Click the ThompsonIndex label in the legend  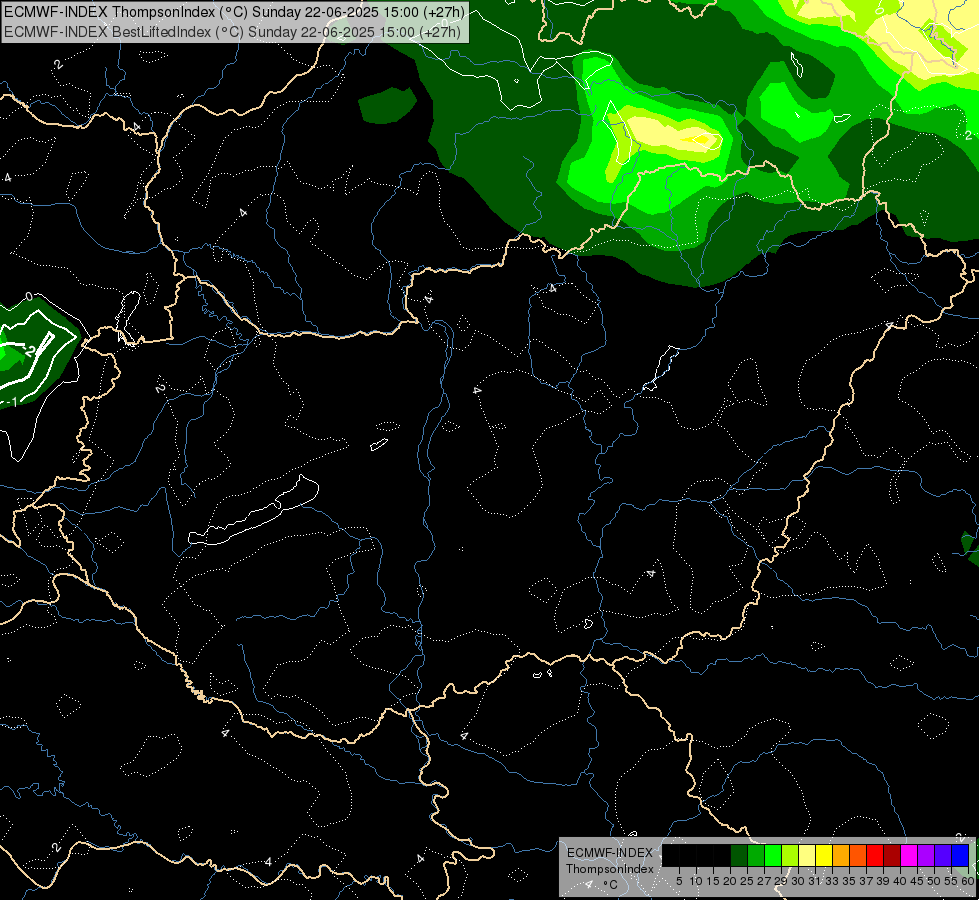(x=610, y=869)
